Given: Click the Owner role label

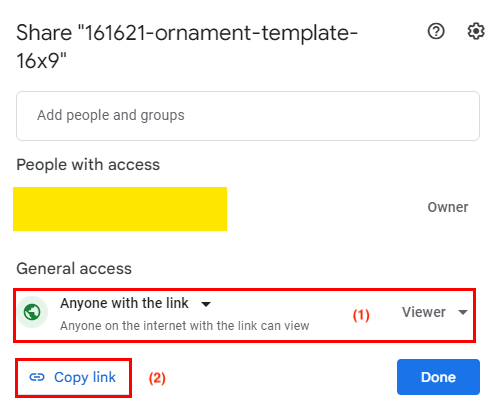Looking at the screenshot, I should tap(448, 207).
